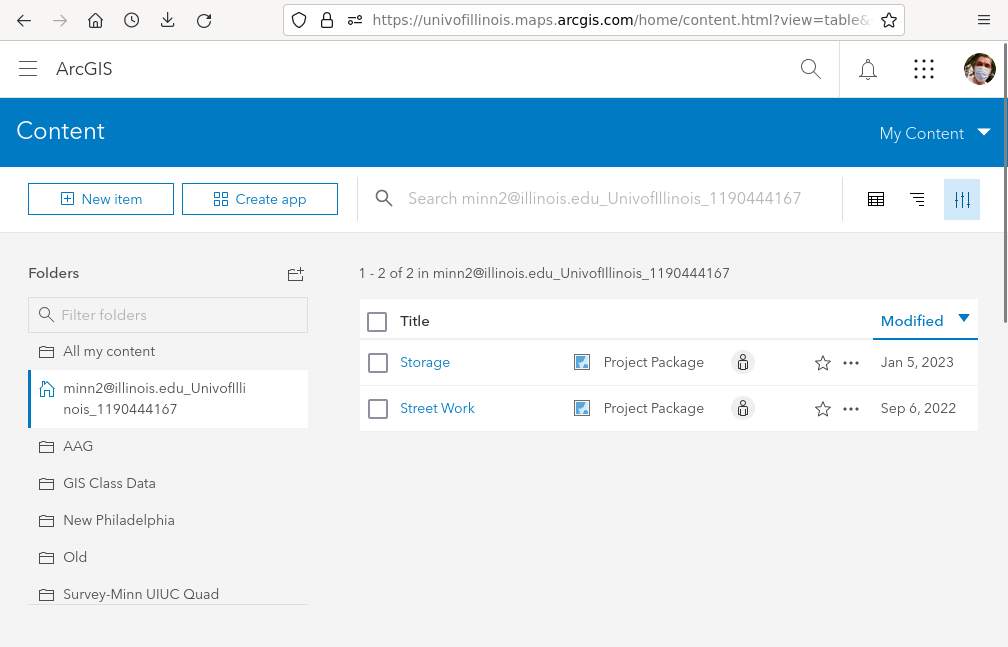Add Storage to favorites star
Screen dimensions: 1008x647
click(x=823, y=363)
